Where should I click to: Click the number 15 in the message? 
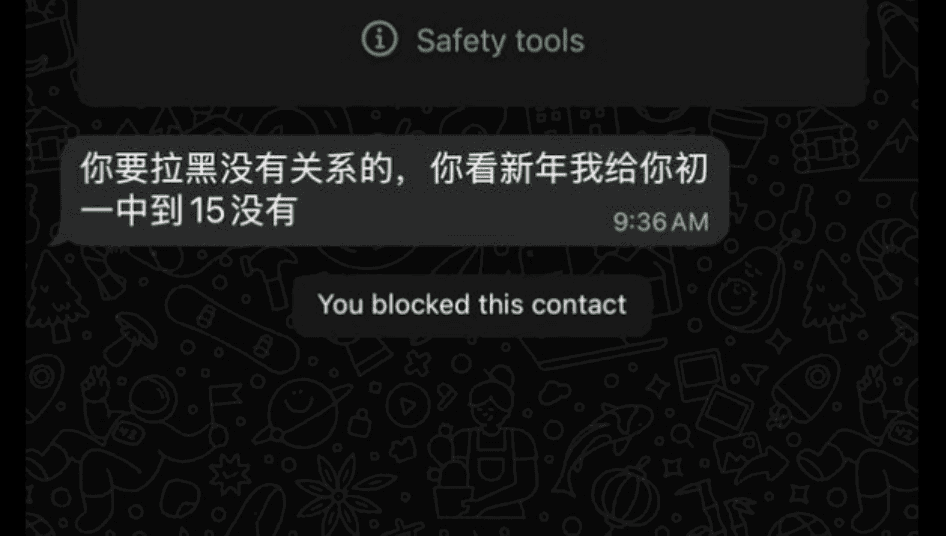click(208, 211)
